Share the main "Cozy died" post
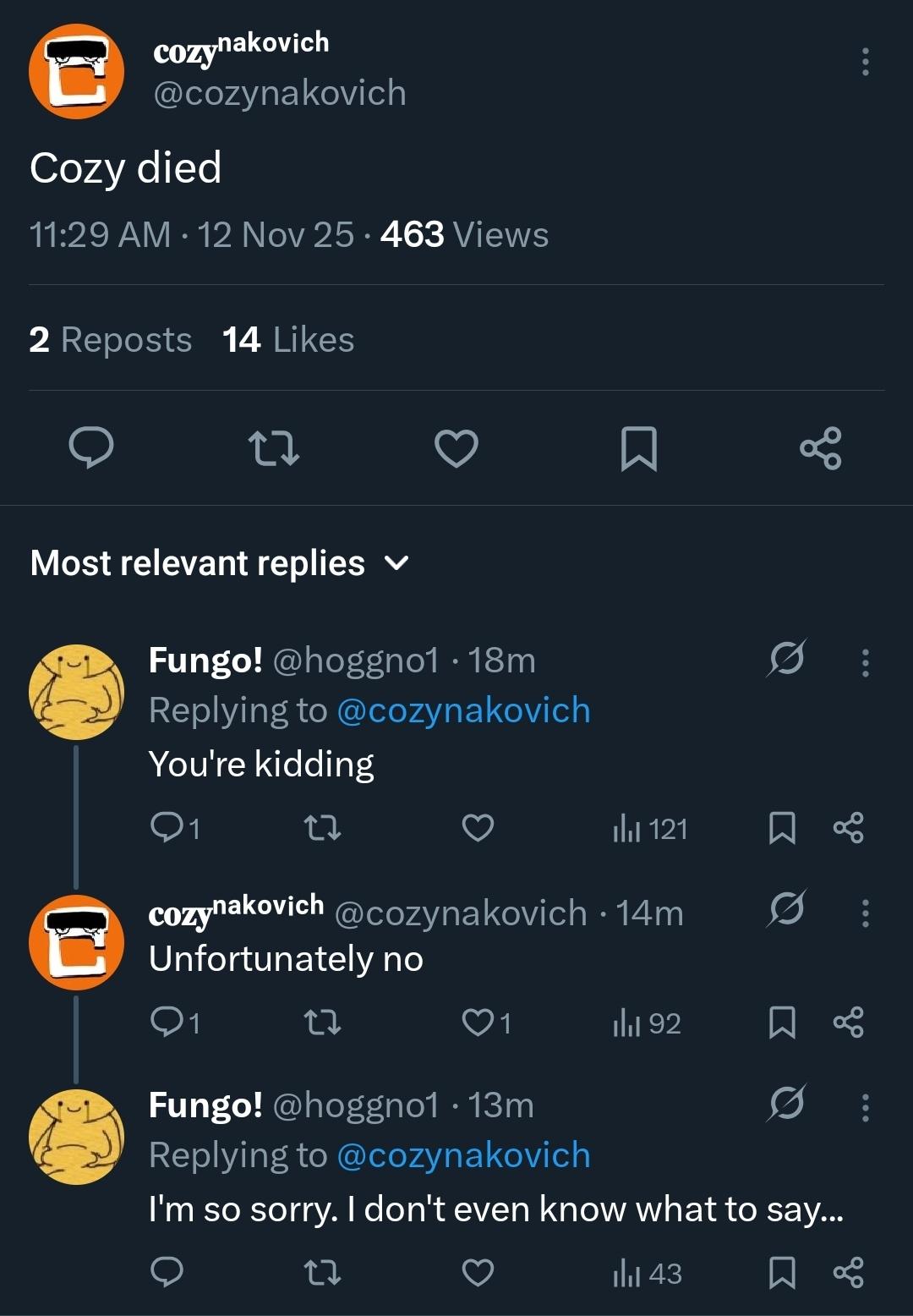The width and height of the screenshot is (913, 1316). coord(821,448)
